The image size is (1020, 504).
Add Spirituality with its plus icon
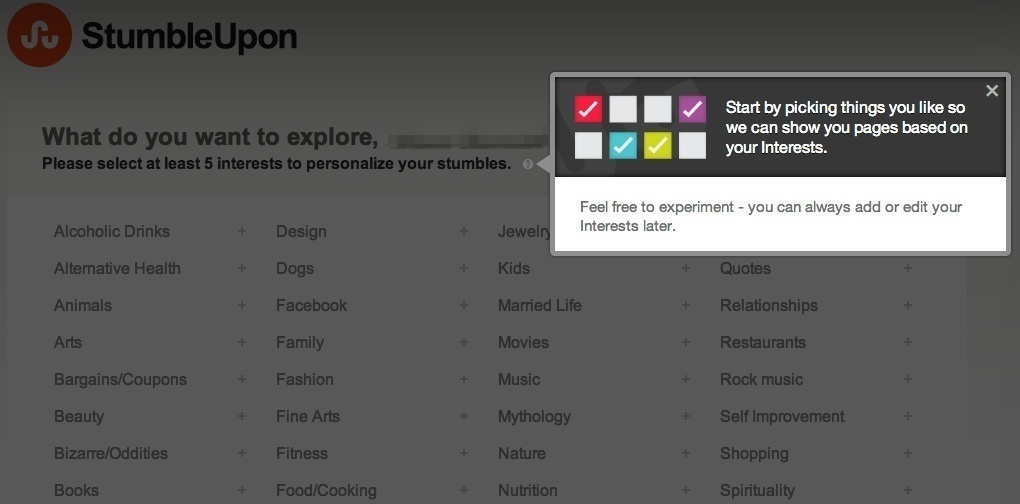pos(907,490)
